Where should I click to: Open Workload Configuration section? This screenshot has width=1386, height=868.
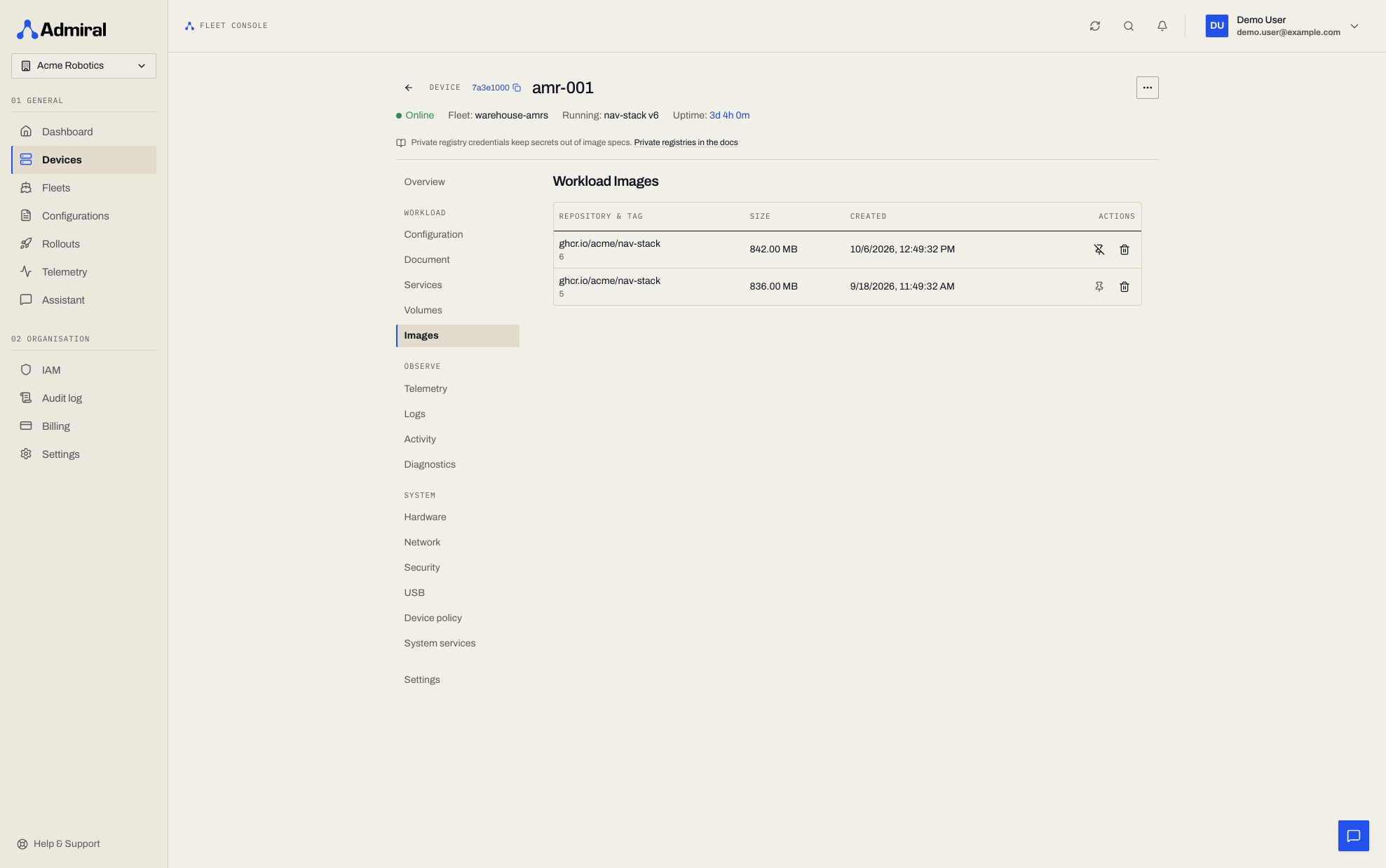pos(458,235)
